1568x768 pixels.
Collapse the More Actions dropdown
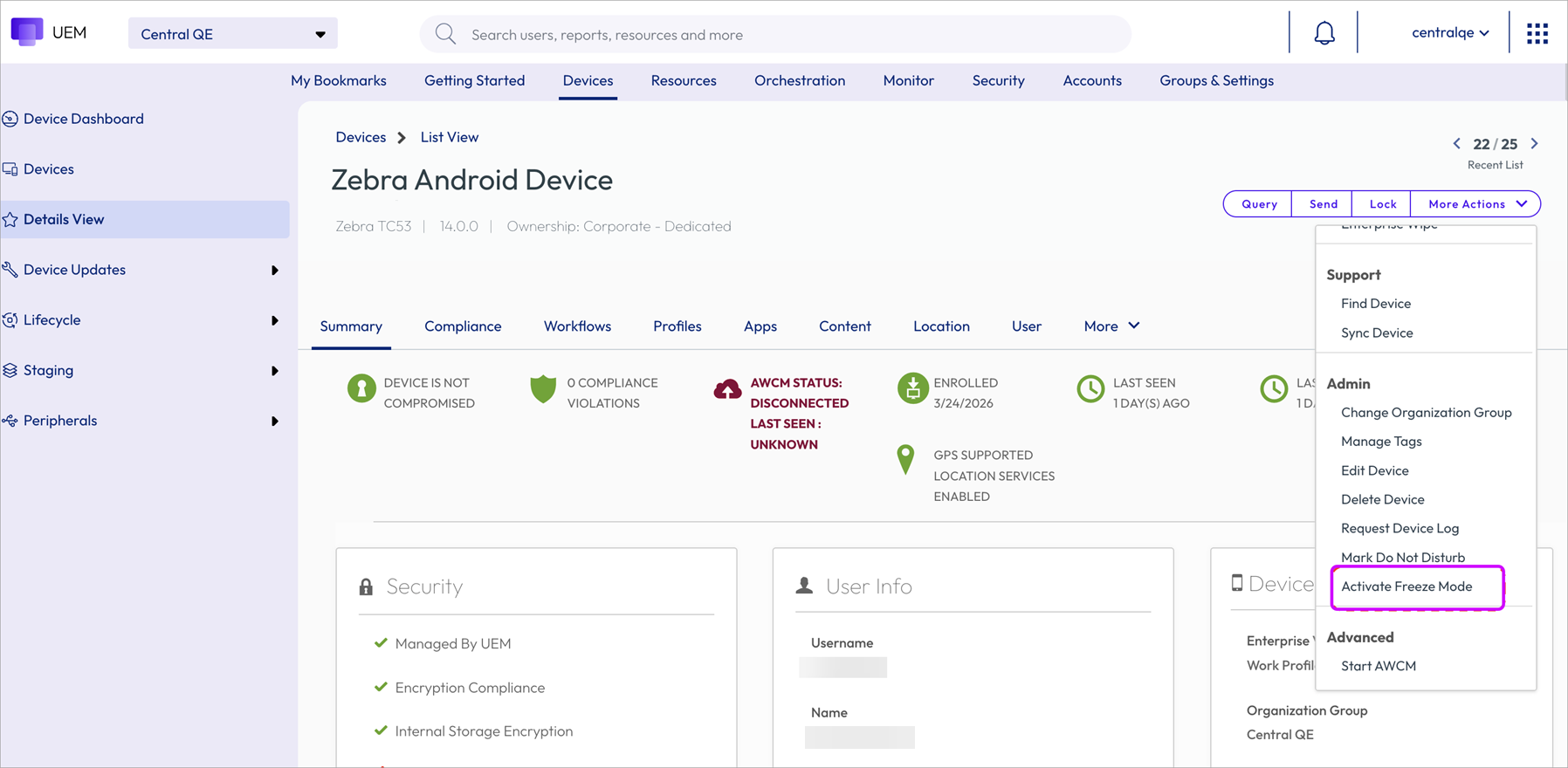(x=1476, y=204)
